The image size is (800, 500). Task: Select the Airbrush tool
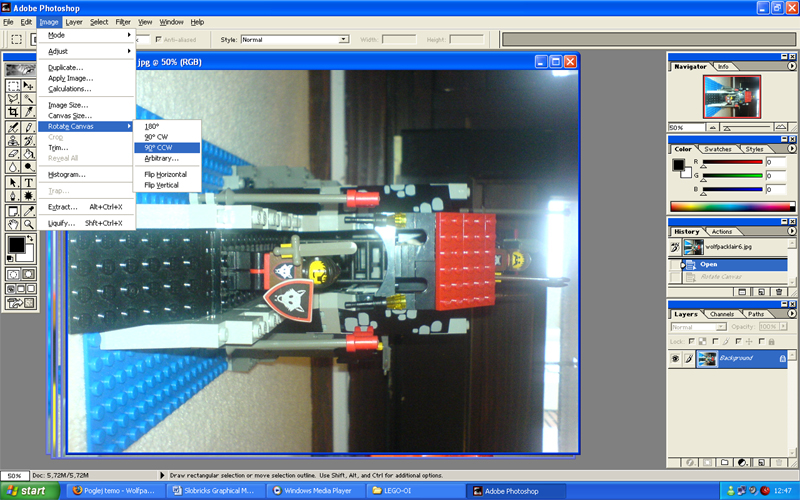tap(13, 127)
